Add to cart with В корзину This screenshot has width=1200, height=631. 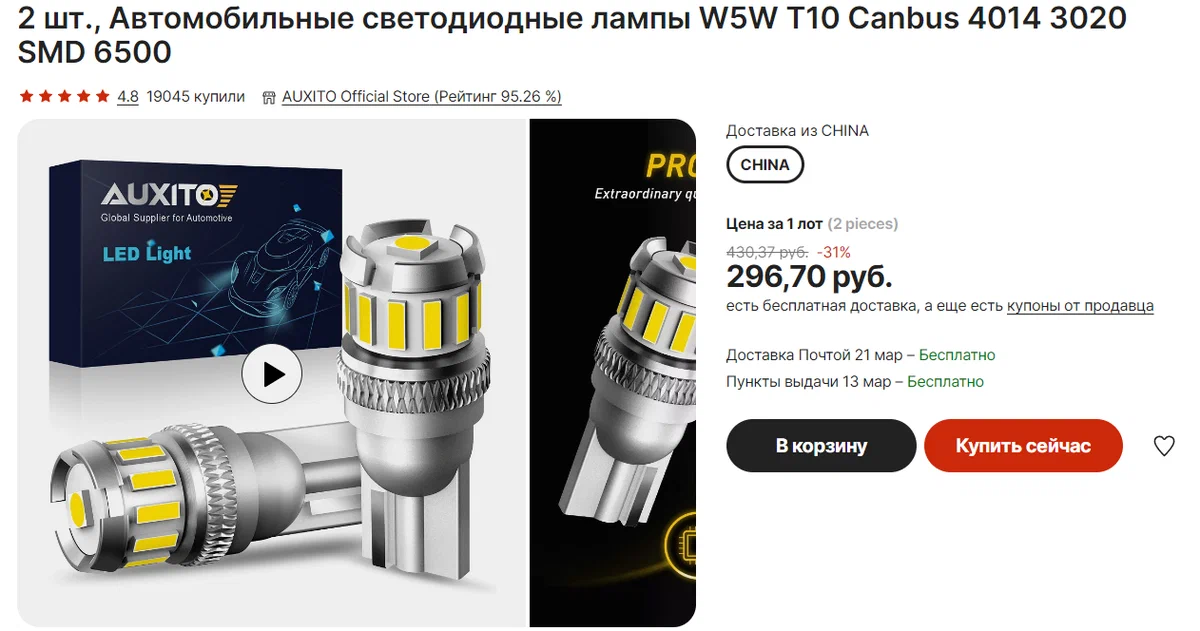click(x=821, y=446)
